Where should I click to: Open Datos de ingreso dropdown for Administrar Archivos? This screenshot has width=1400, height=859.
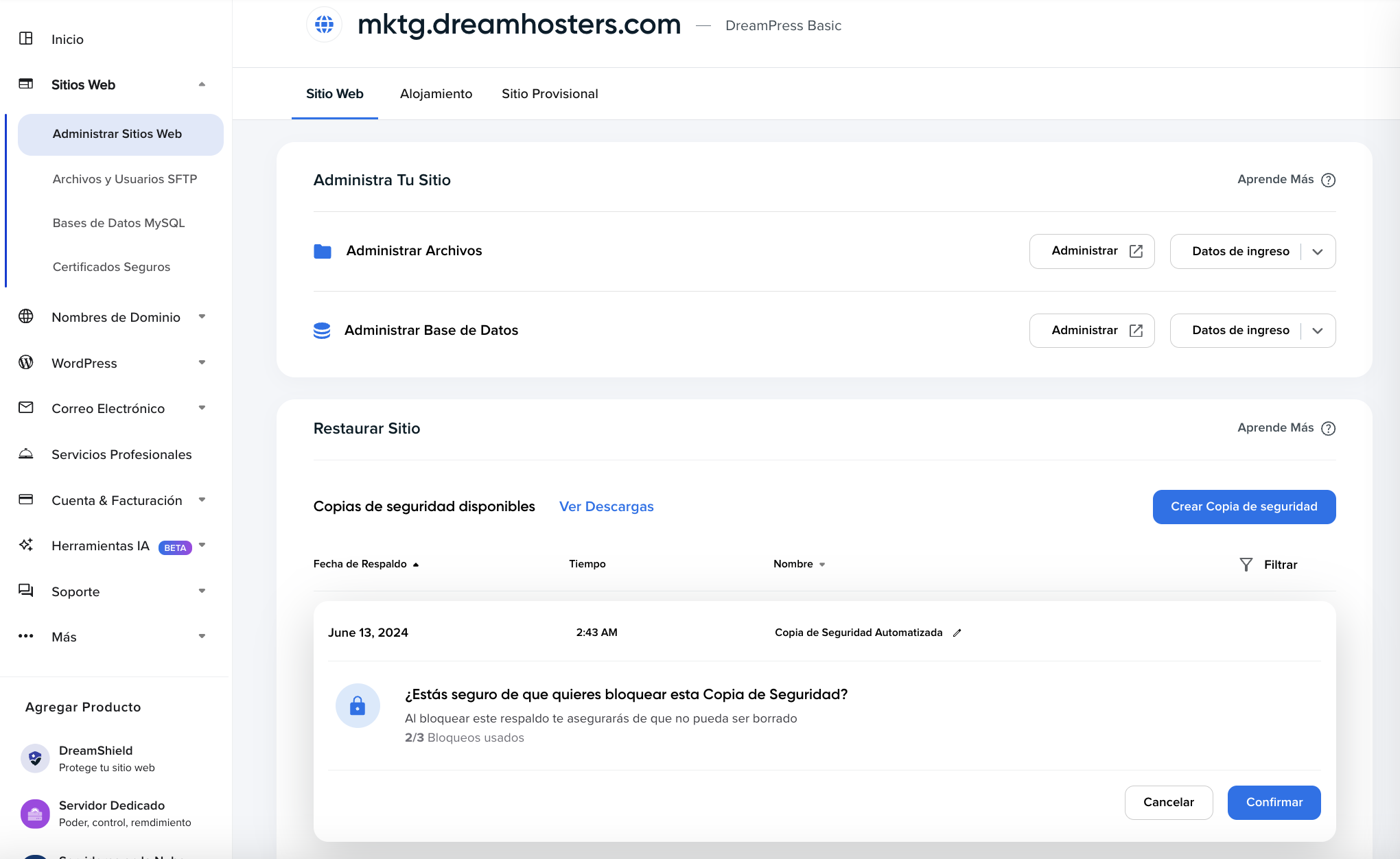coord(1318,252)
